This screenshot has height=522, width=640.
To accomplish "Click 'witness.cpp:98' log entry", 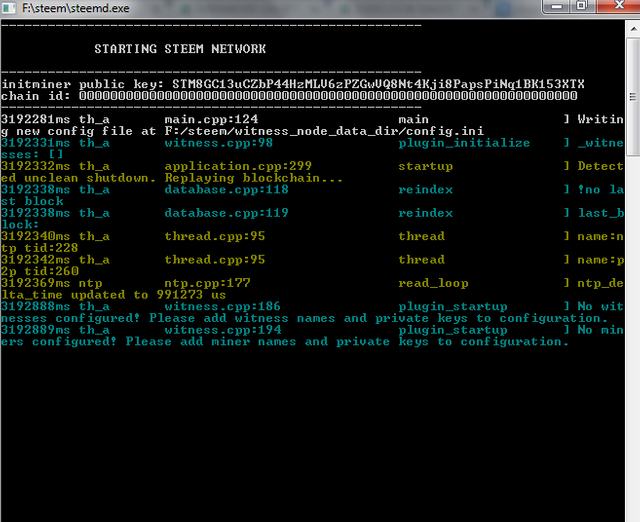I will coord(219,143).
